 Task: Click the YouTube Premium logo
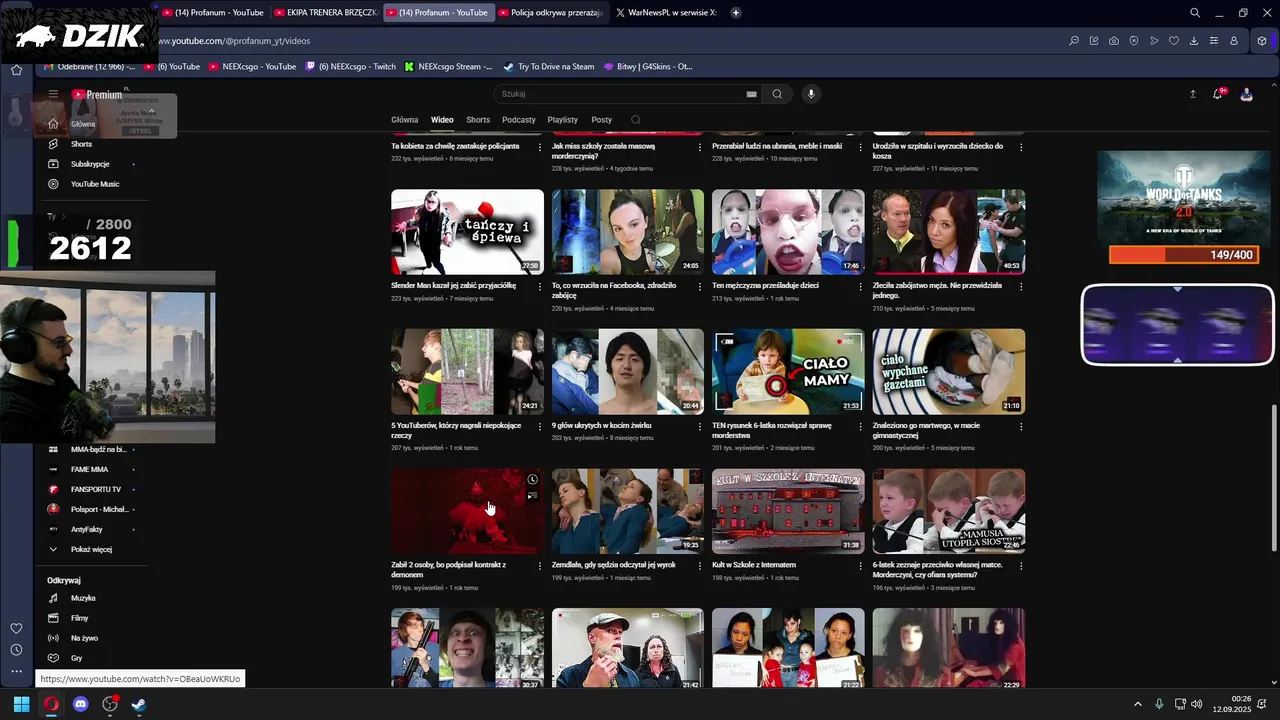tap(97, 94)
